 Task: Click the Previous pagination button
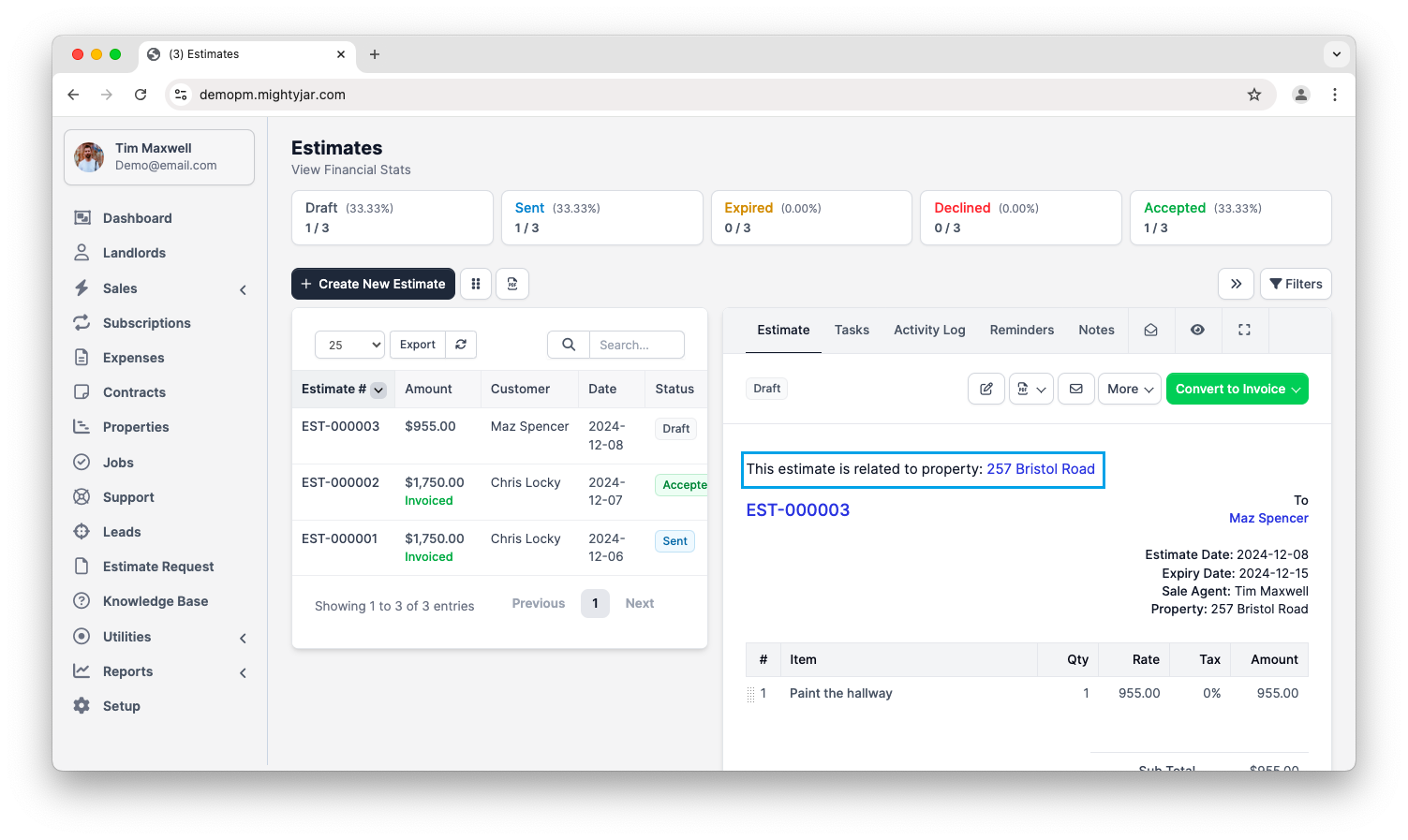pos(539,604)
